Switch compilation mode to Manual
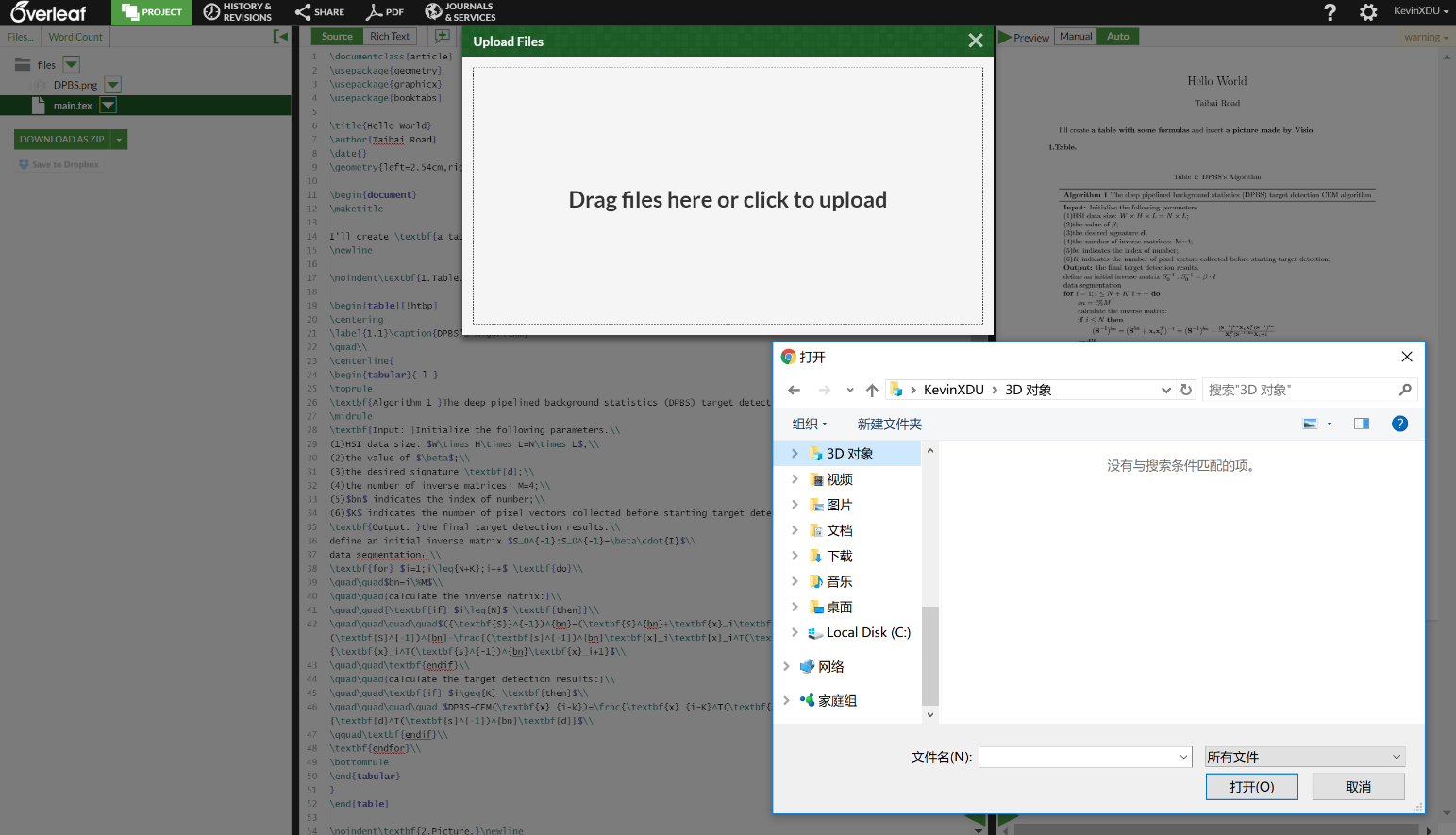The height and width of the screenshot is (835, 1456). [1076, 36]
